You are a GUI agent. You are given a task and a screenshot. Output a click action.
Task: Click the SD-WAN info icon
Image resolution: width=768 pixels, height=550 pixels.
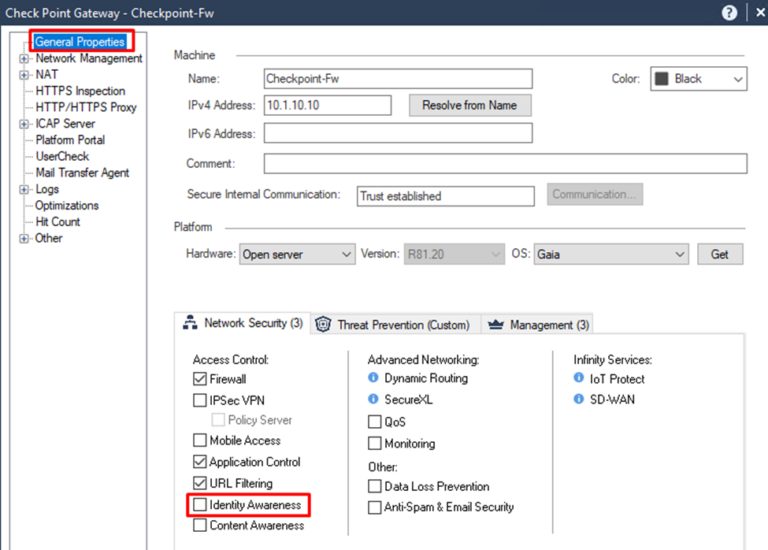tap(578, 399)
